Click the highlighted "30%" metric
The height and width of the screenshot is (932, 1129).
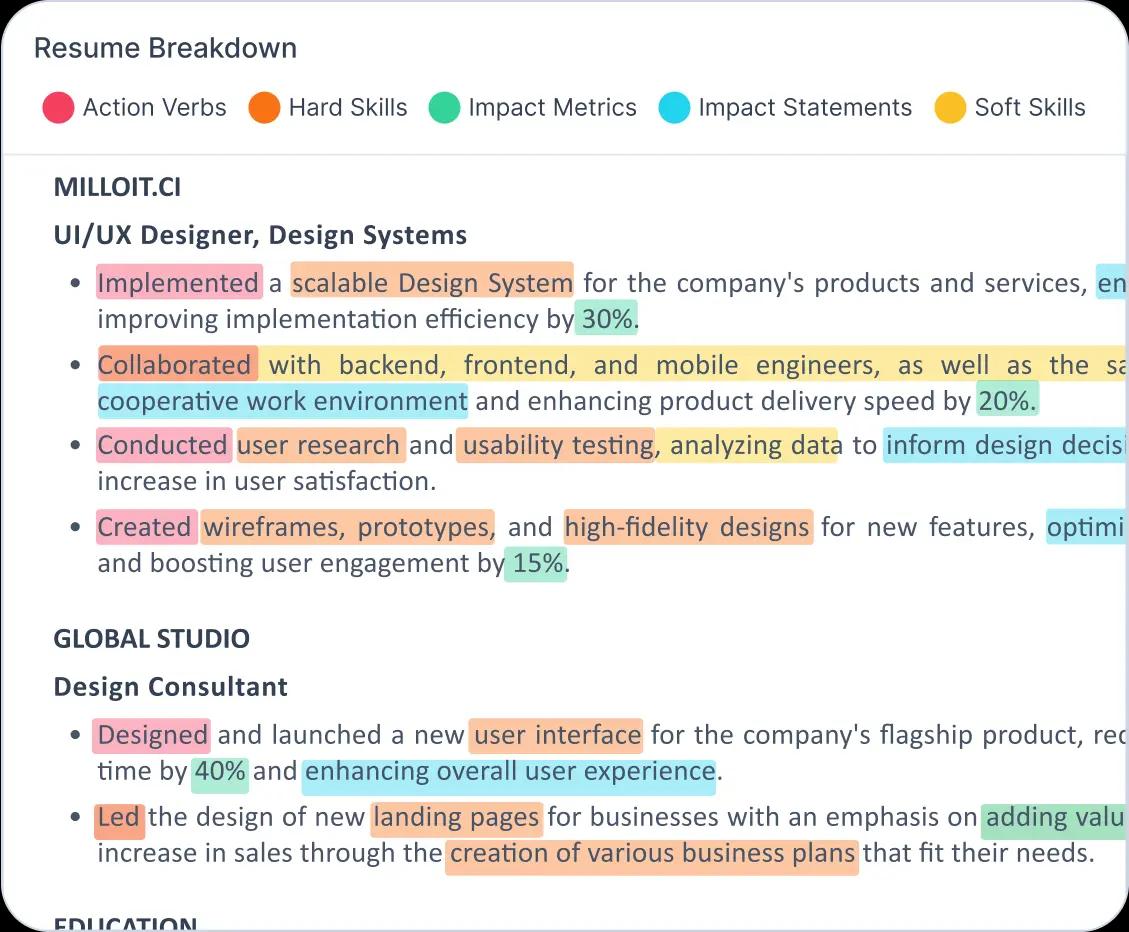(607, 319)
